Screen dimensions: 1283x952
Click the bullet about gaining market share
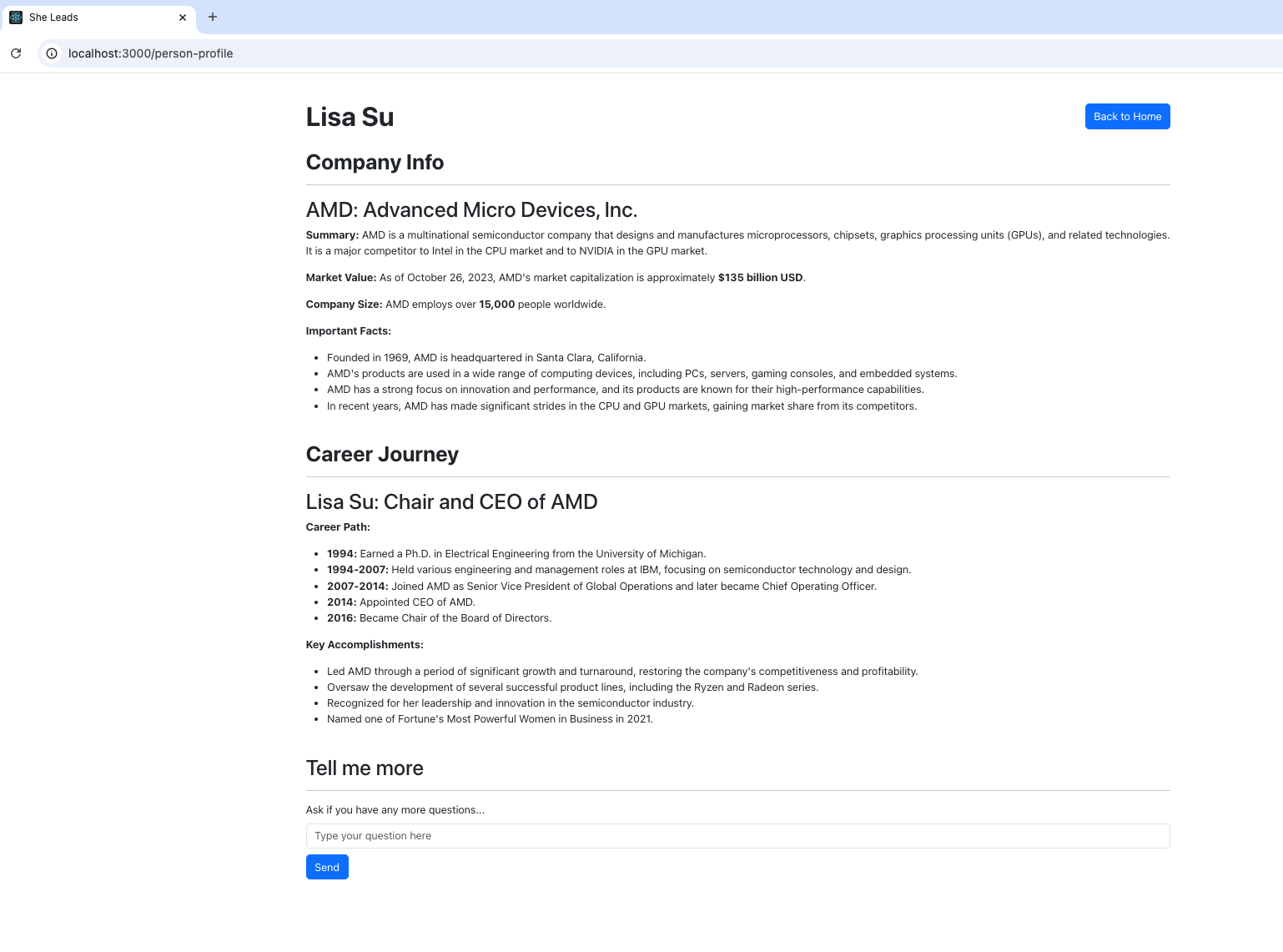click(x=621, y=406)
